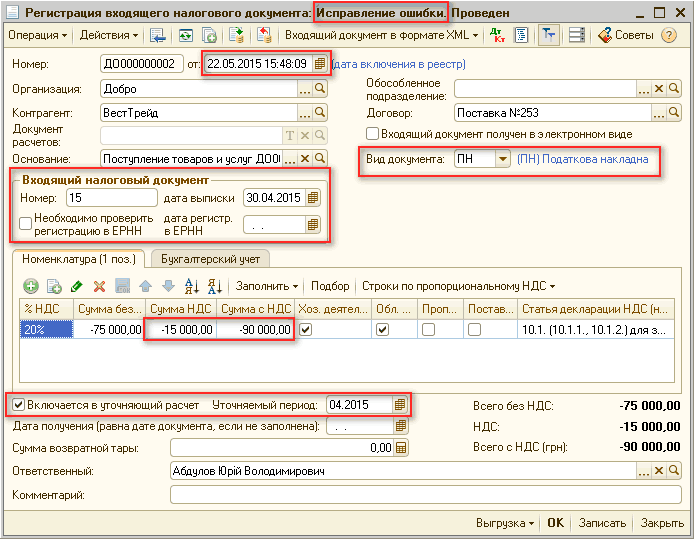Check 'Необходимо проверить регистрацию в ЕРНН'
694x539 pixels.
(24, 224)
